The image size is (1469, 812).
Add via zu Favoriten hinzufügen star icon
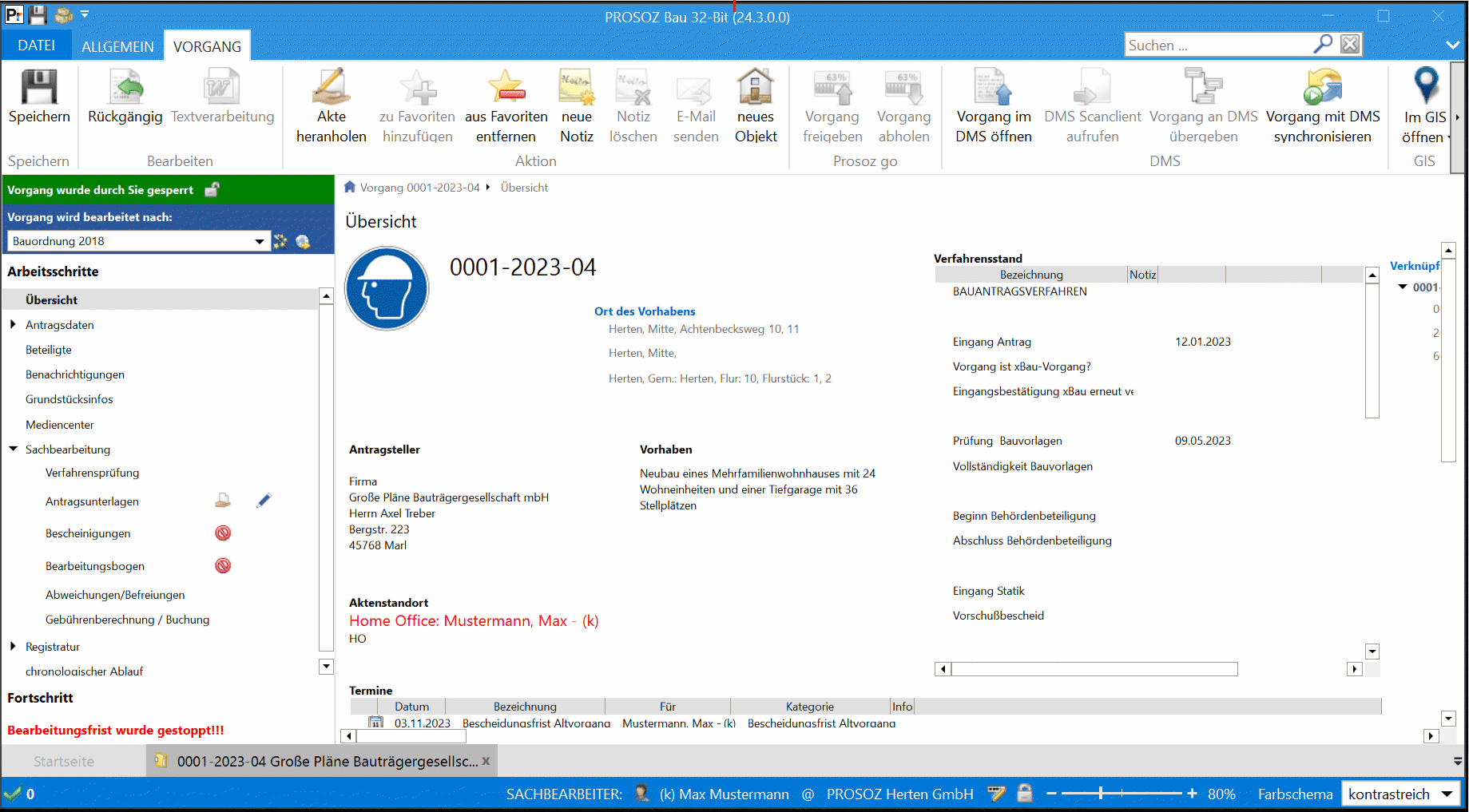tap(418, 87)
